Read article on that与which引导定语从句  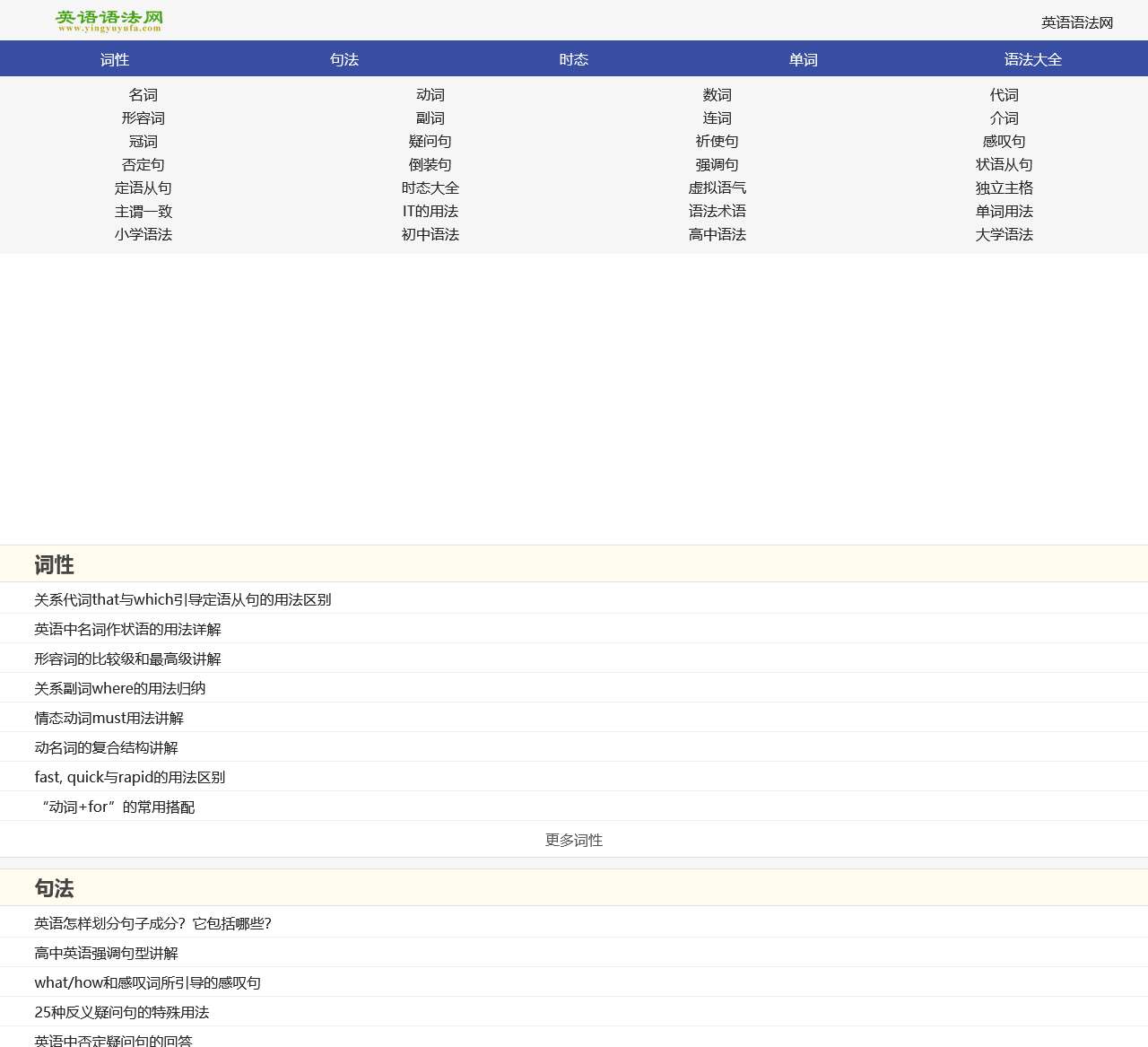183,599
